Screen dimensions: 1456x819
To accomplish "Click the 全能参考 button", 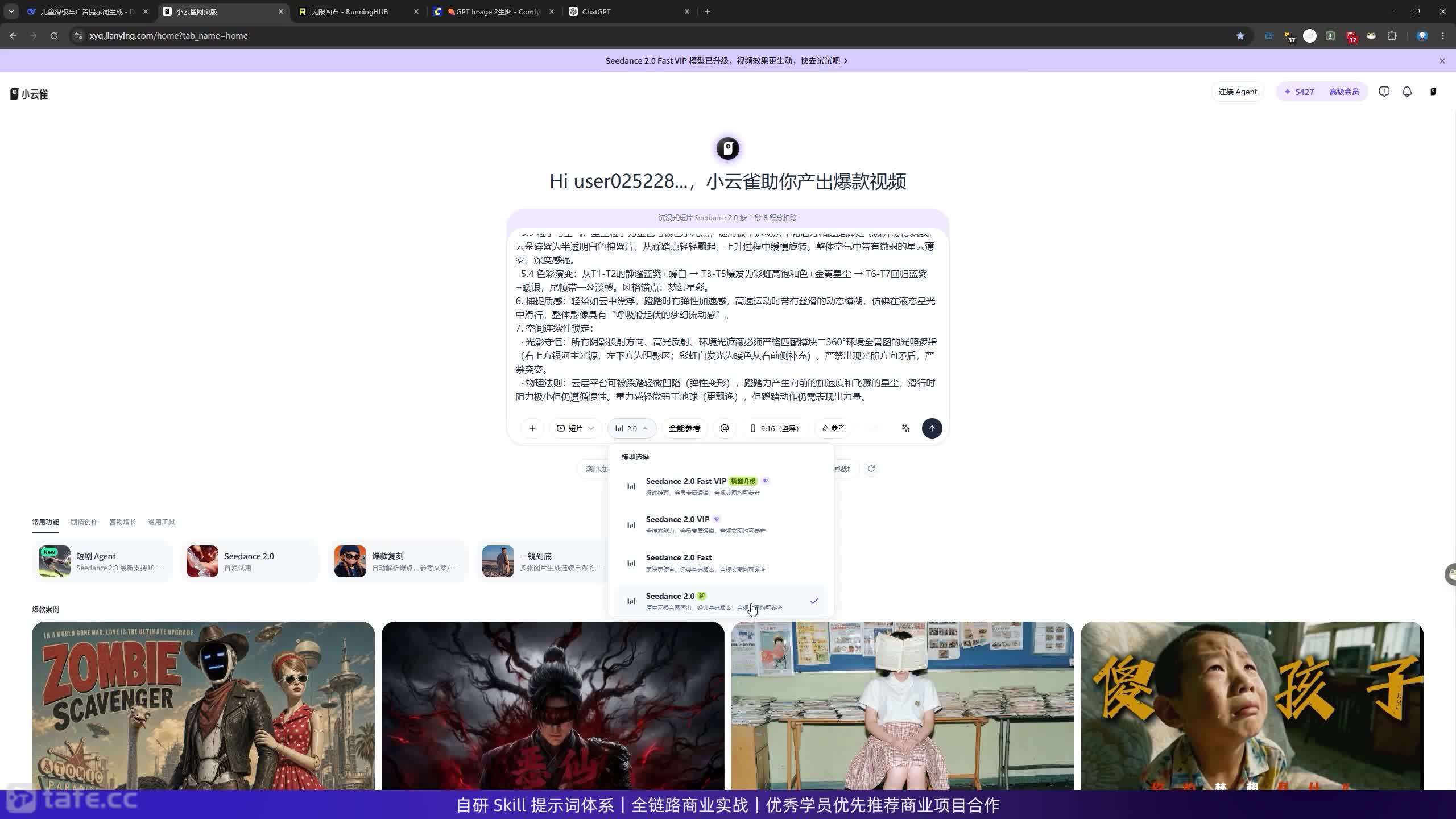I will click(684, 428).
